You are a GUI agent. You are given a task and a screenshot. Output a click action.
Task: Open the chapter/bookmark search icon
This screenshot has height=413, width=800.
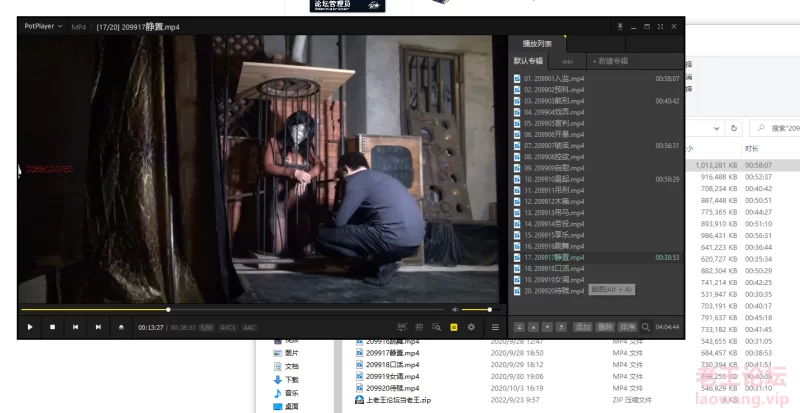[436, 327]
